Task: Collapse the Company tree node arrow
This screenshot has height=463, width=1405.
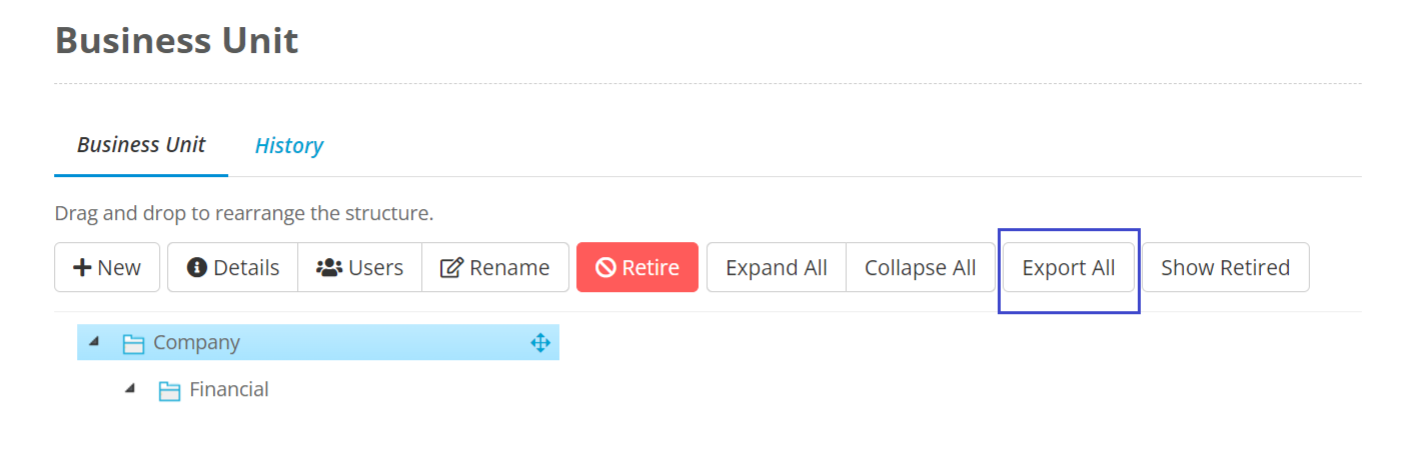Action: 94,342
